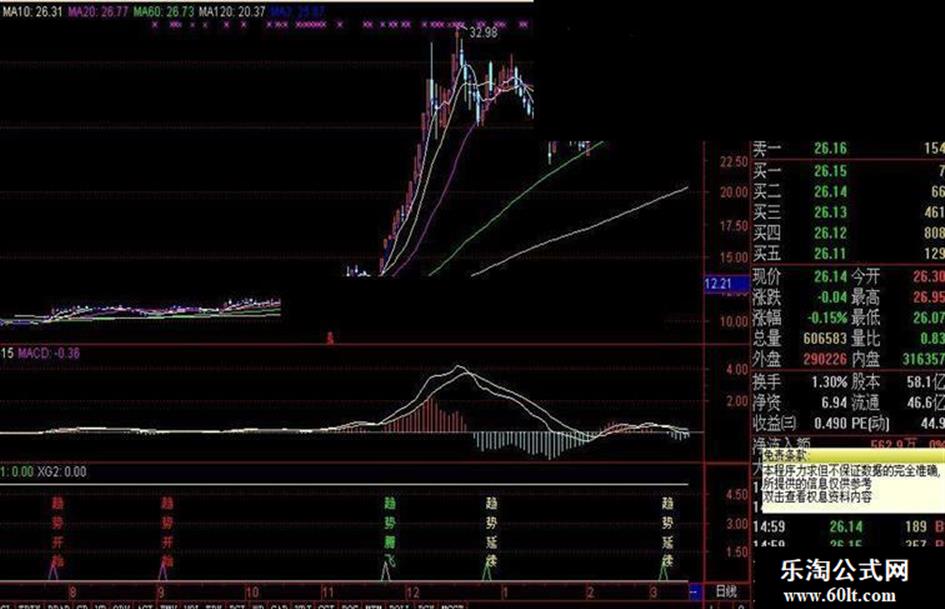Click the 收益(三) value 0.490
Viewport: 945px width, 609px height.
[830, 423]
